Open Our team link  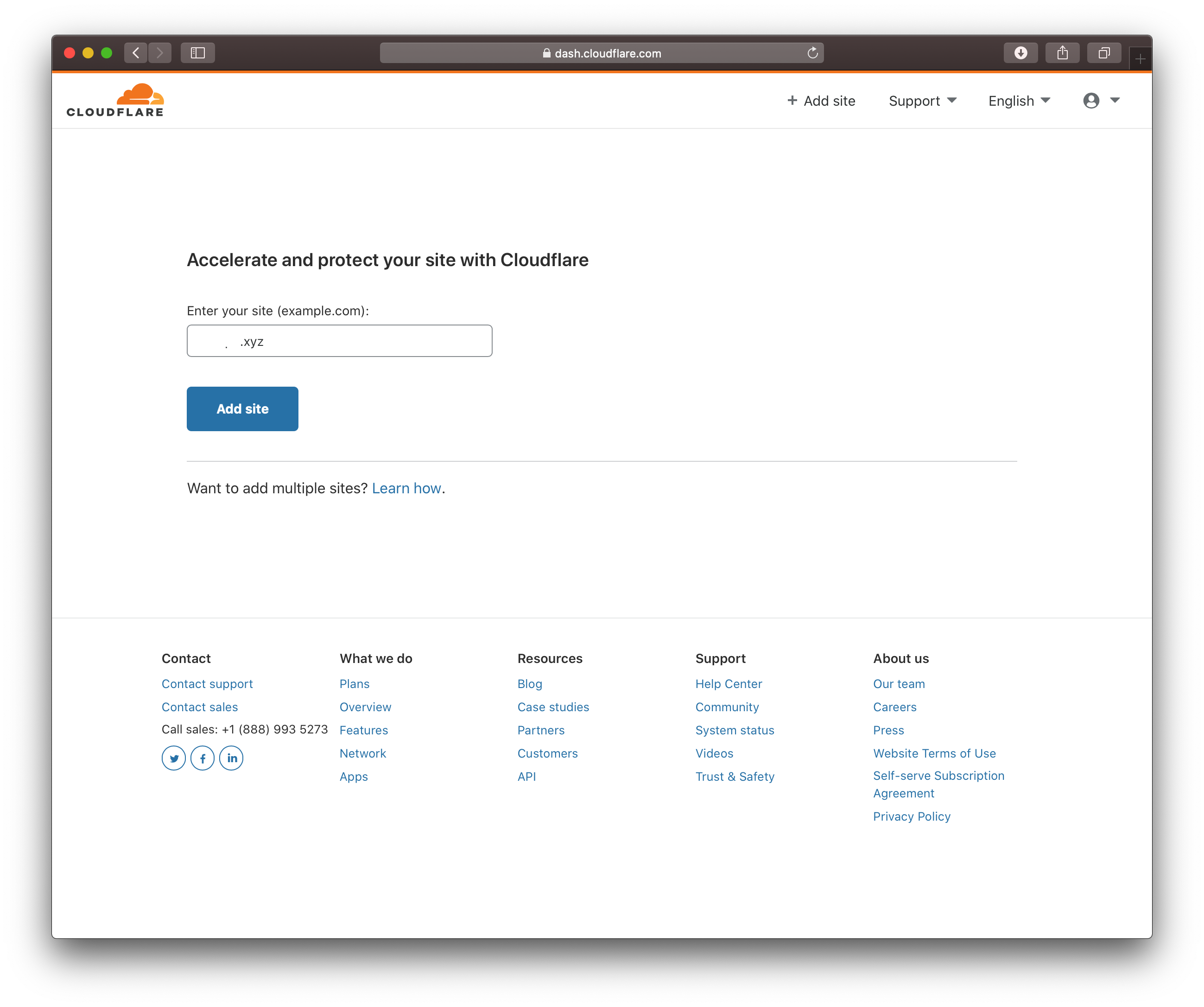tap(899, 683)
